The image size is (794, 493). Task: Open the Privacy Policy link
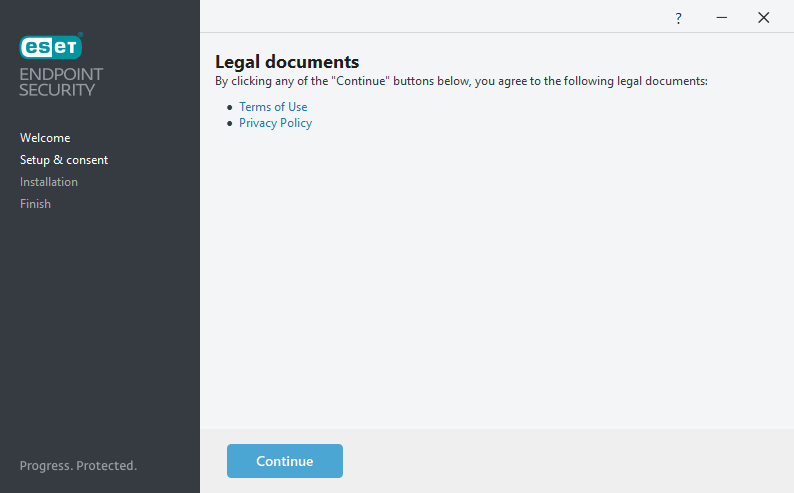click(275, 123)
